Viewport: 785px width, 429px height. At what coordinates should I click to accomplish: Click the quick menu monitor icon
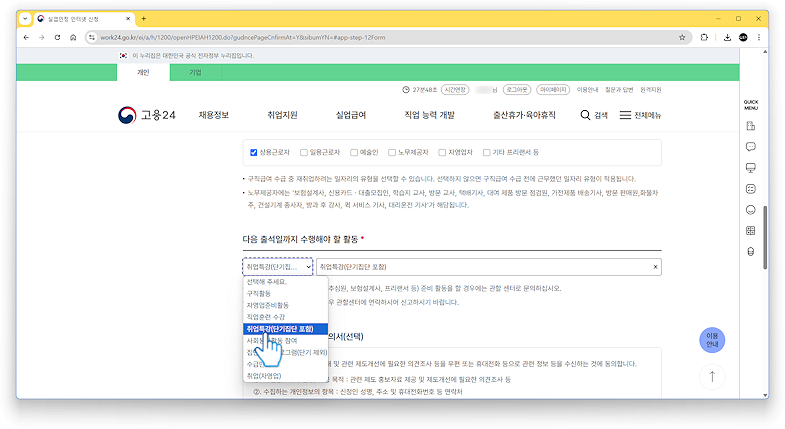pos(750,168)
